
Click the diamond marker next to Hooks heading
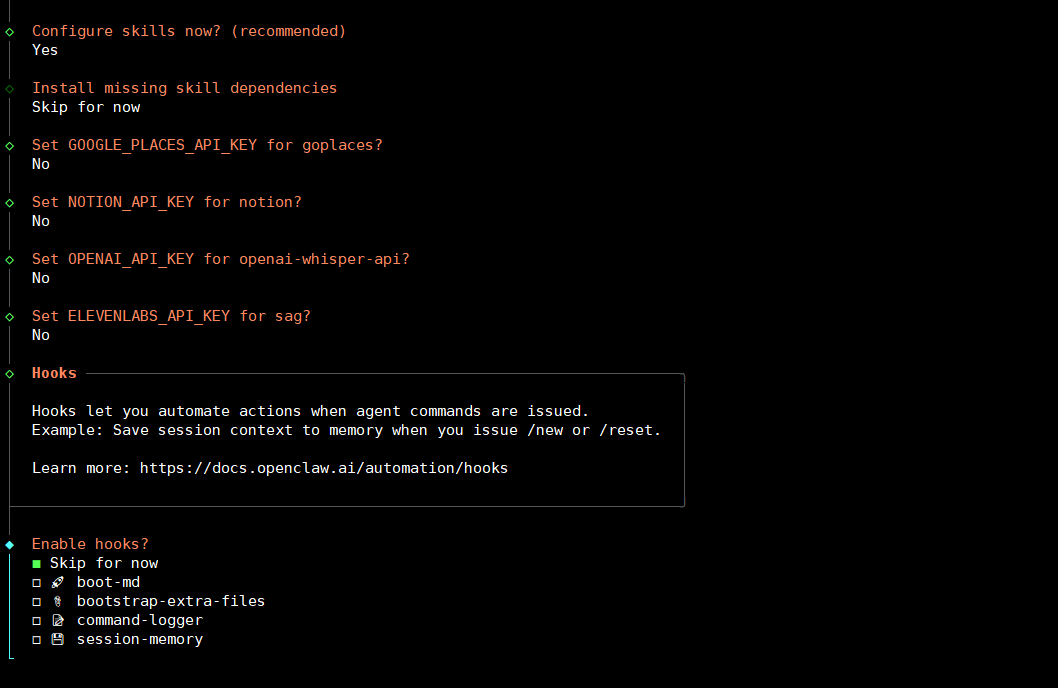tap(10, 373)
